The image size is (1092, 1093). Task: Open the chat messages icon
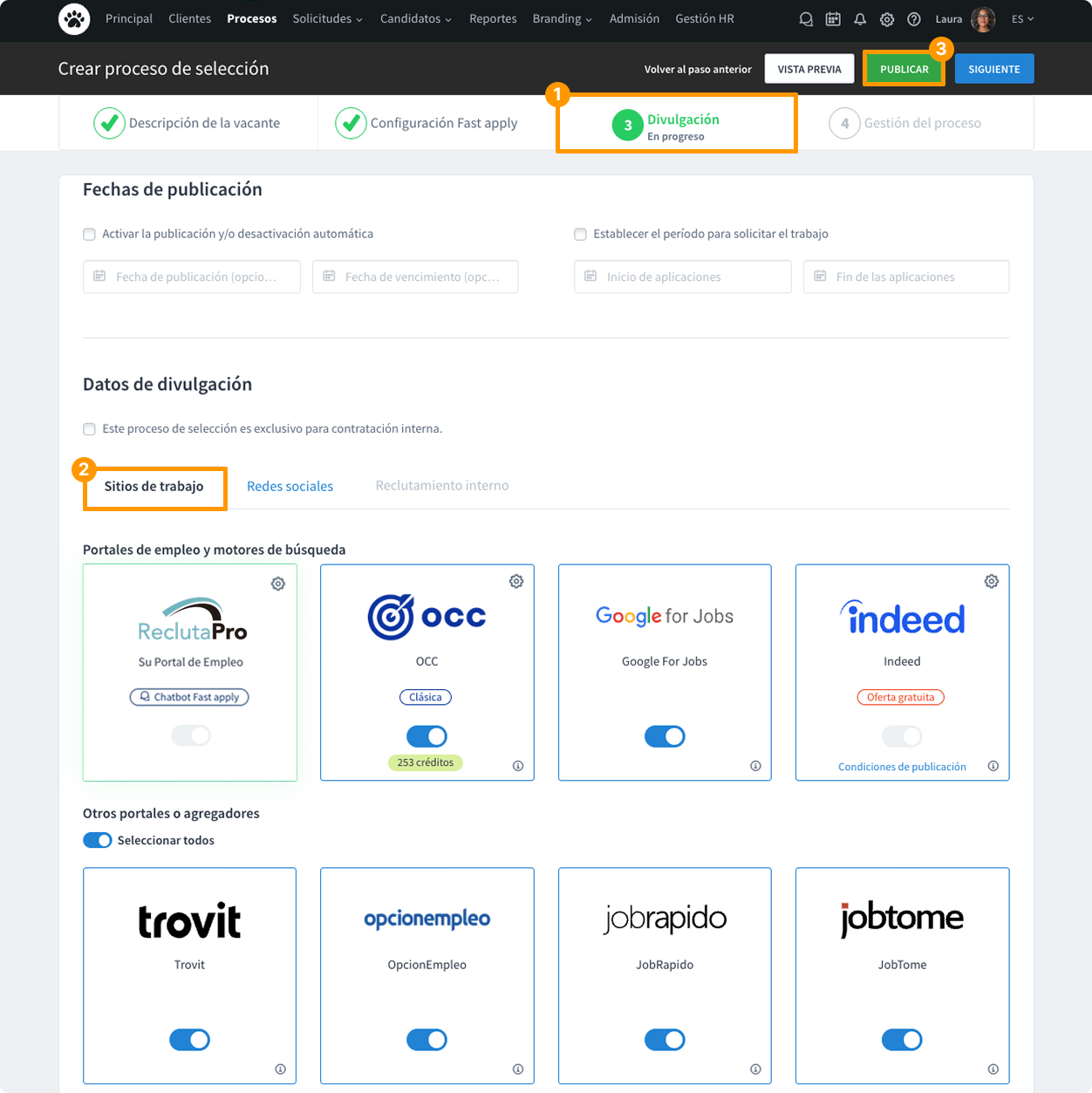point(806,19)
